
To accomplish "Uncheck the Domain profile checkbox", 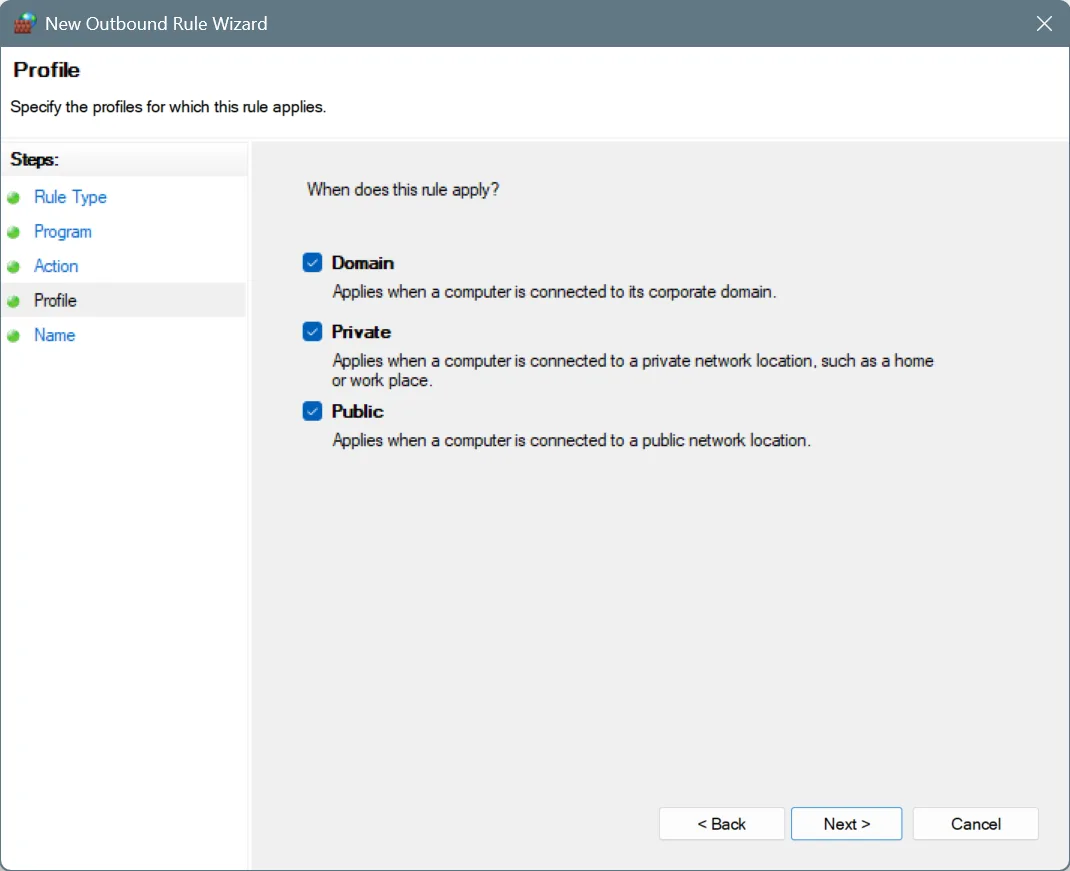I will pyautogui.click(x=313, y=263).
